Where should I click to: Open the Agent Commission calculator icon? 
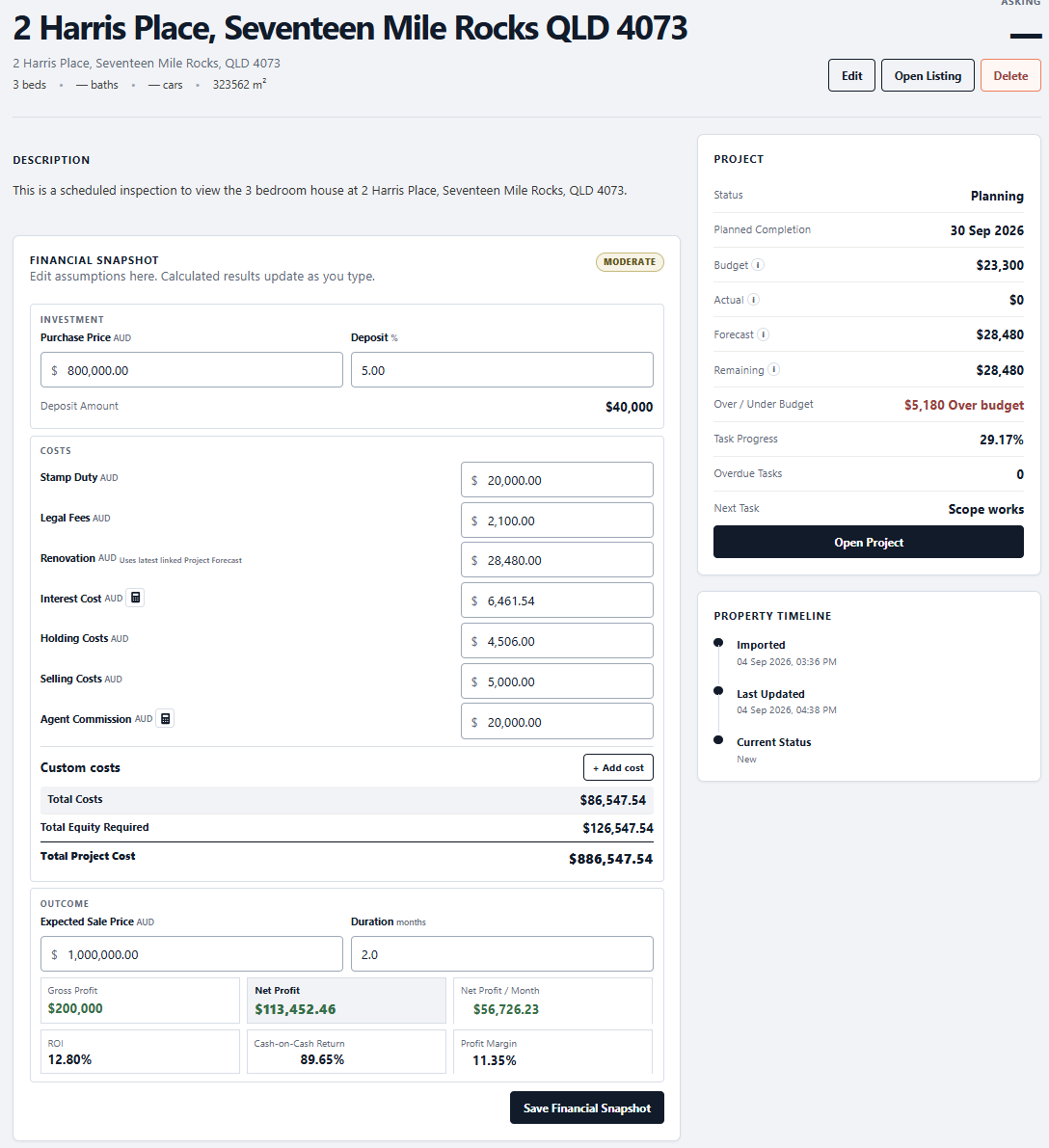coord(166,719)
